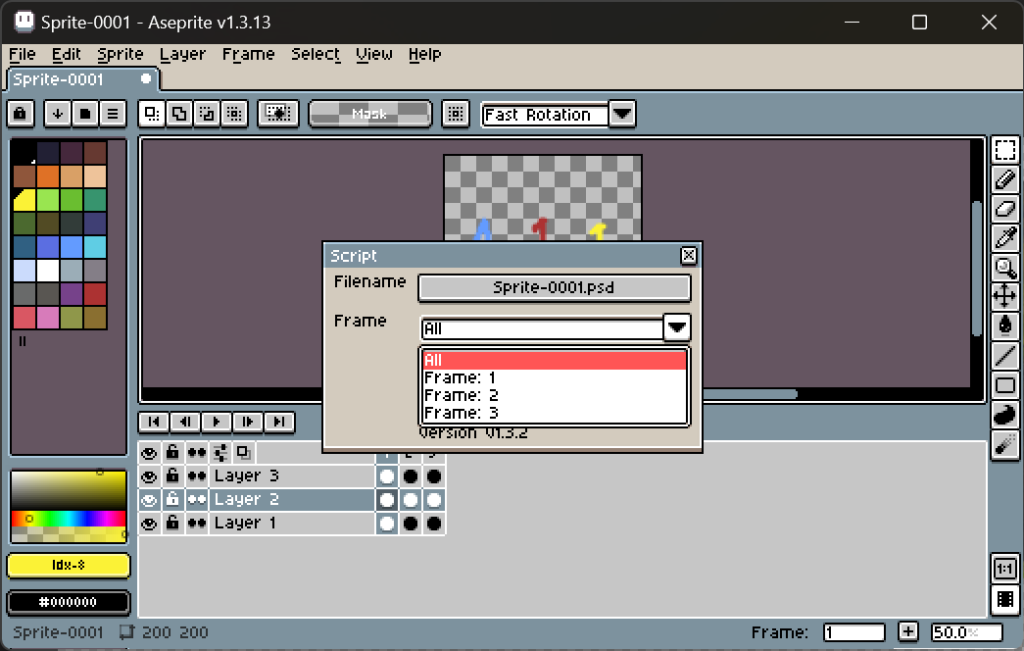This screenshot has width=1024, height=651.
Task: Hide Layer 3 with its eye icon
Action: pos(149,477)
